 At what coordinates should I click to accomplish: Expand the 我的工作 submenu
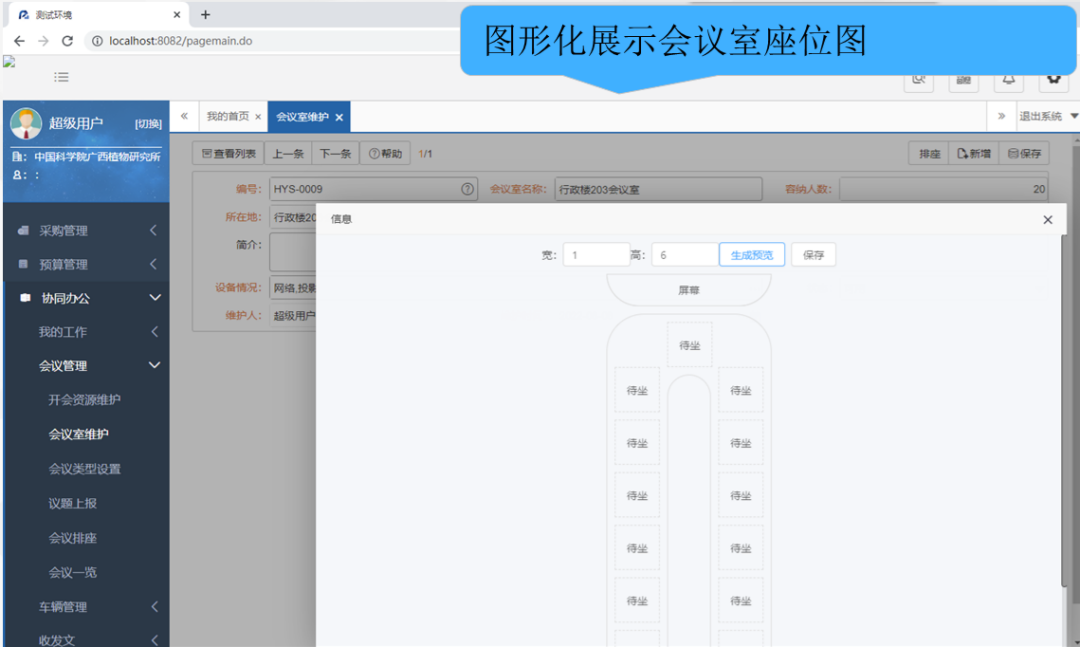tap(86, 331)
